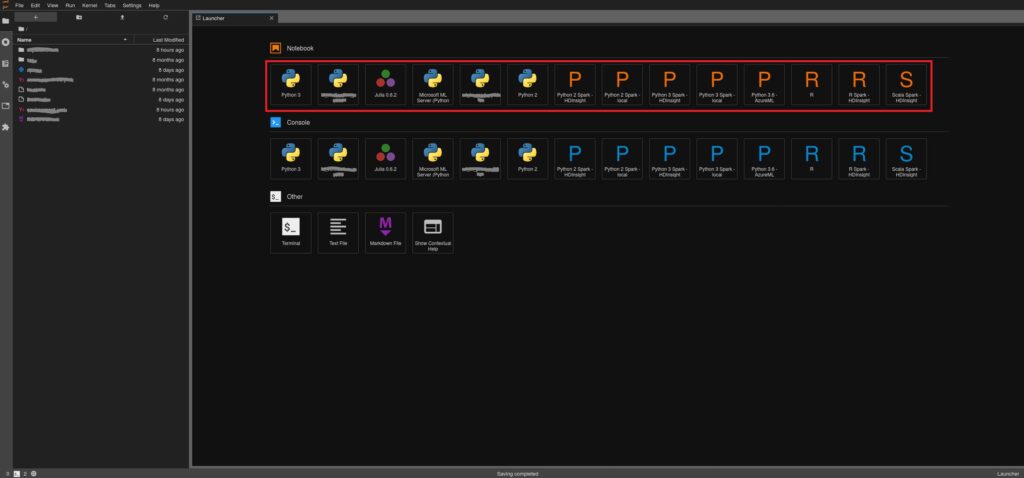Launch R Spark - HDInsight notebook
Screen dimensions: 1024x478
tap(859, 85)
